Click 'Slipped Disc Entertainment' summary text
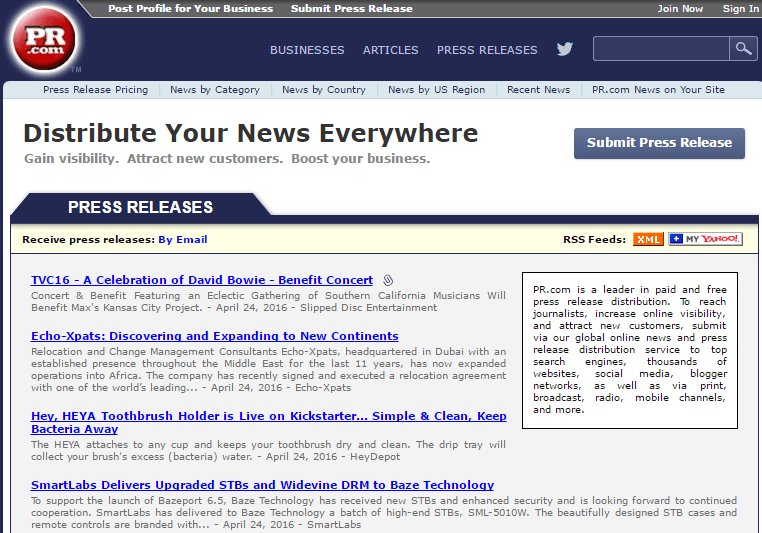Screen dimensions: 762x533 click(368, 308)
